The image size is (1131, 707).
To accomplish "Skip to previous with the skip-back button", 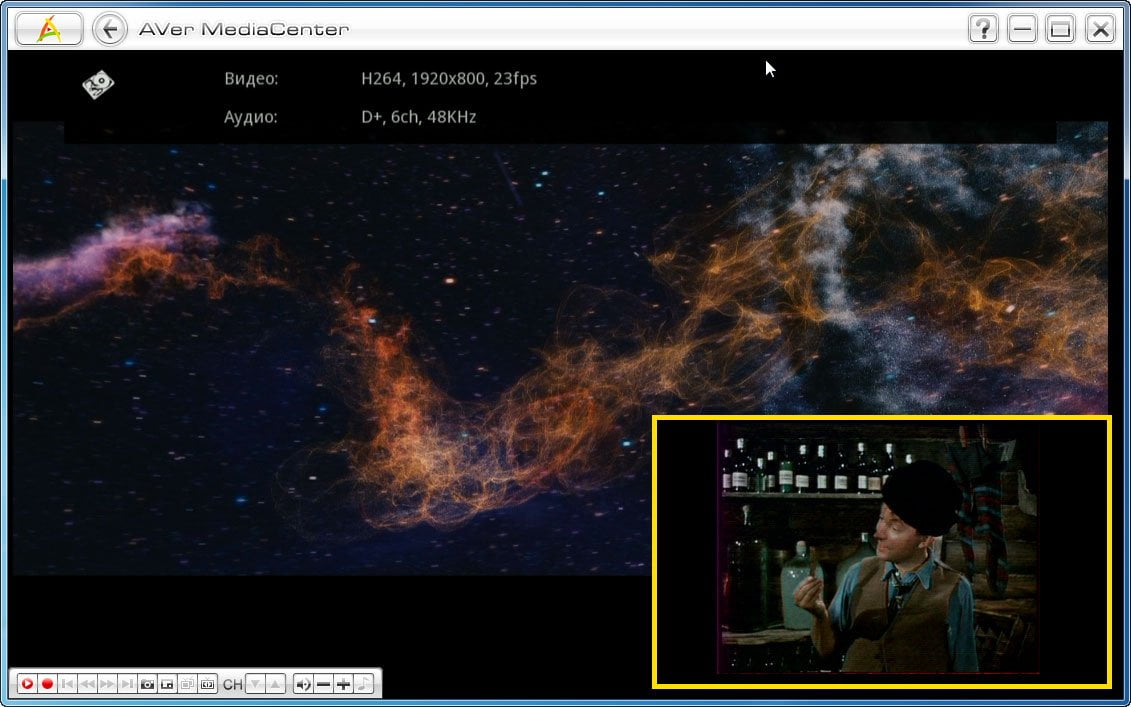I will 68,683.
